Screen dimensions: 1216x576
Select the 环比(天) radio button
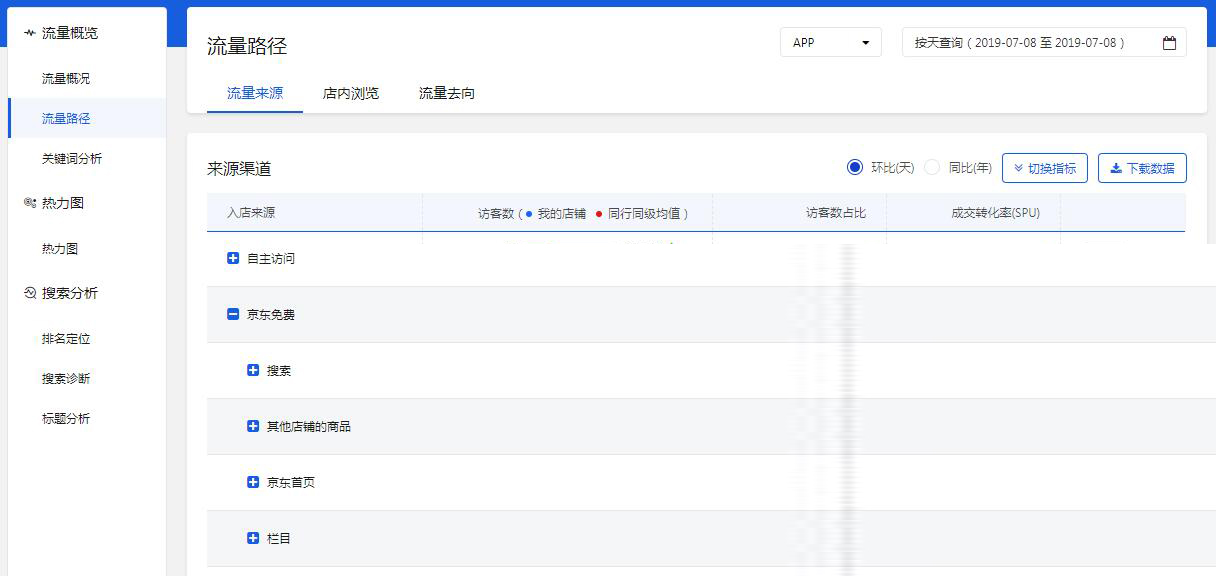[x=854, y=167]
